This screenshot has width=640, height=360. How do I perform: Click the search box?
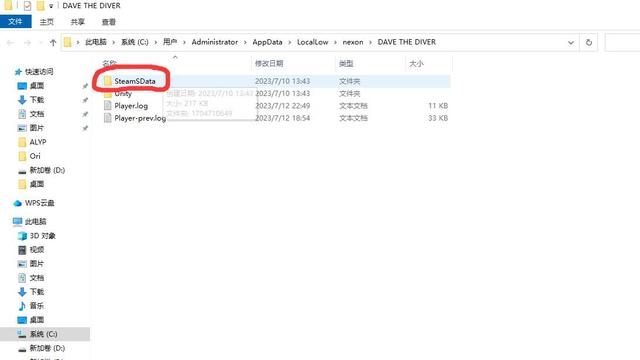point(622,42)
